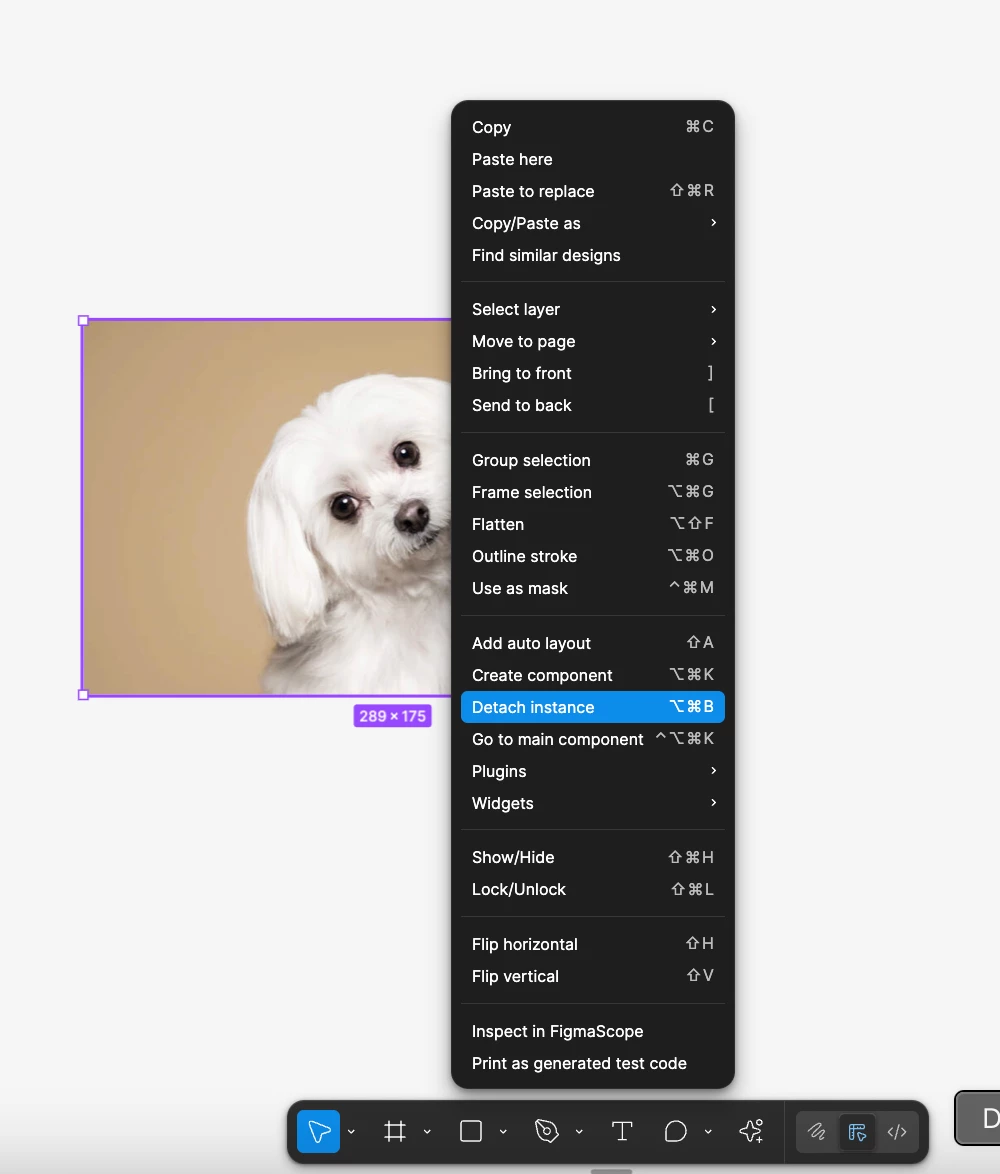Open Move to page submenu

coord(593,341)
